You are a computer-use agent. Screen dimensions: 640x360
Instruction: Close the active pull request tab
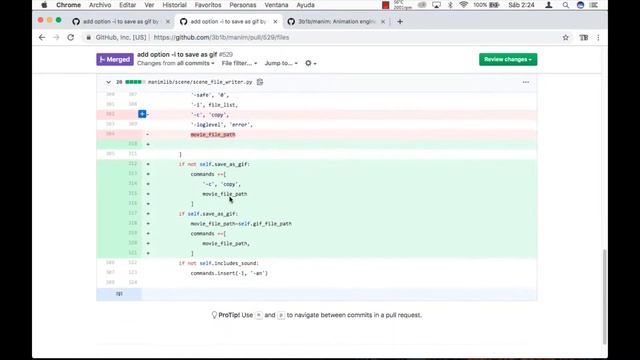(275, 22)
